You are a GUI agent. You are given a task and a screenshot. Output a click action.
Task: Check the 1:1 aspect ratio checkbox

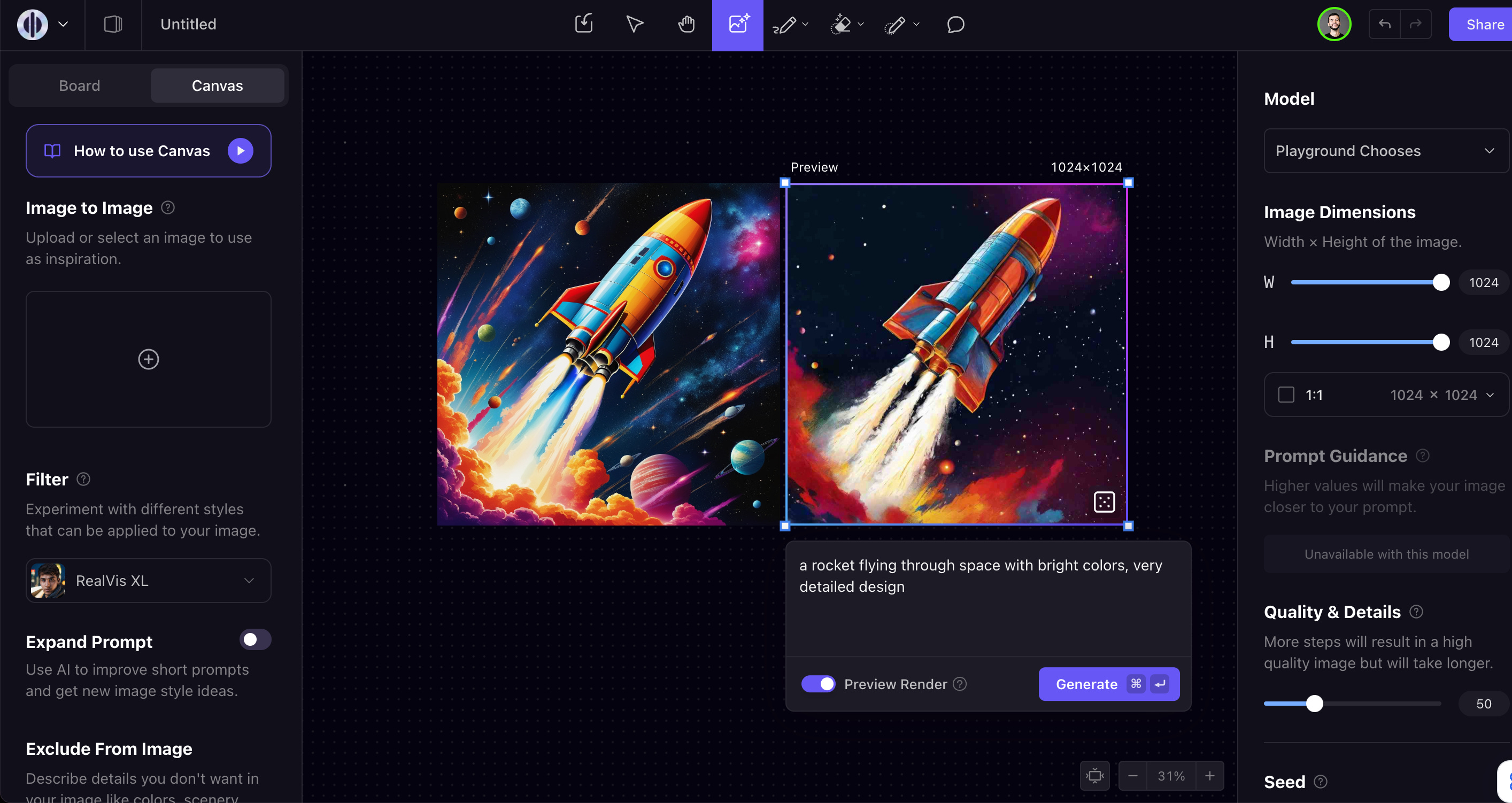1286,395
